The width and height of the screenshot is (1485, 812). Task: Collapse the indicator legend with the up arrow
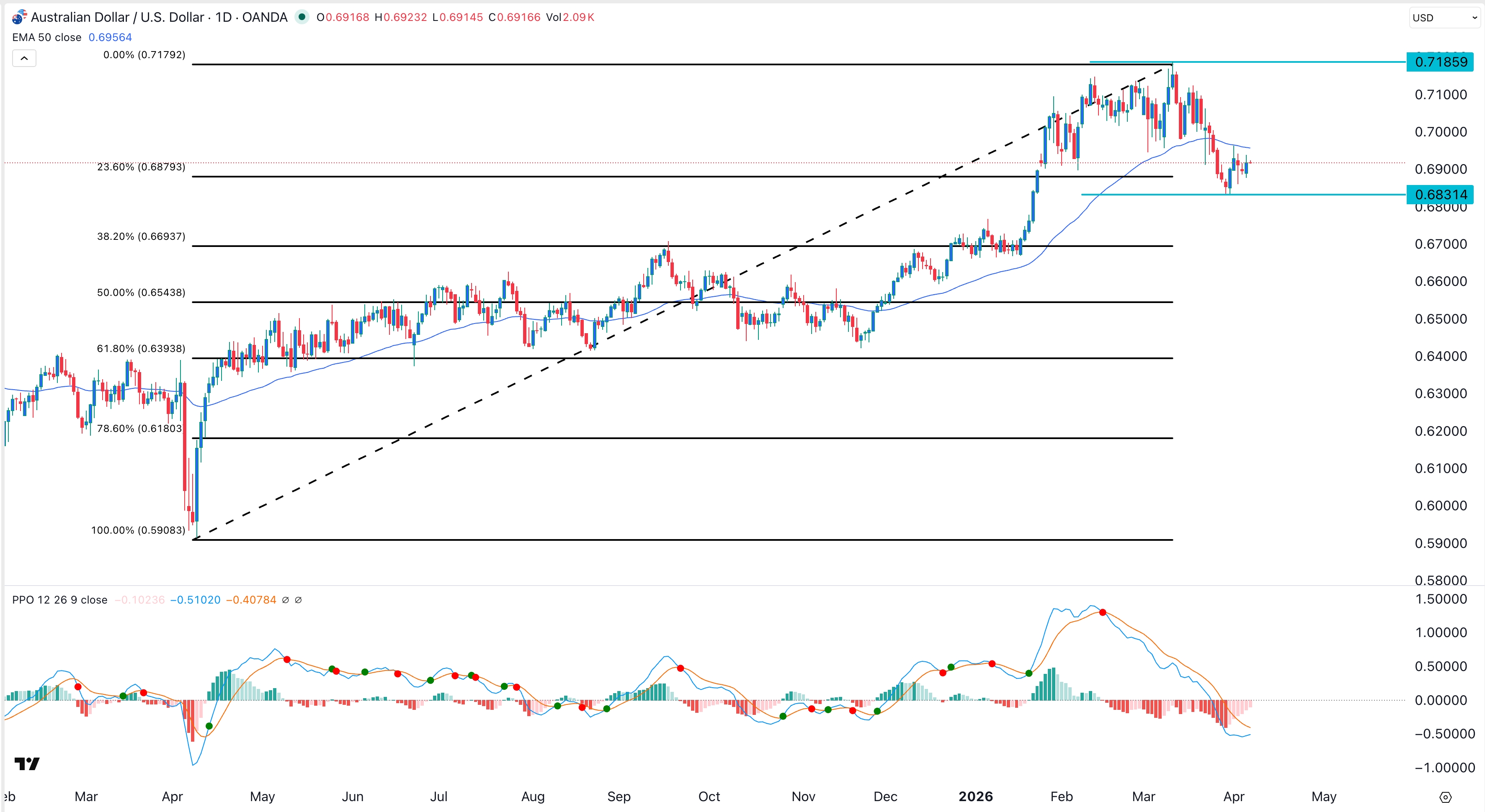coord(23,58)
